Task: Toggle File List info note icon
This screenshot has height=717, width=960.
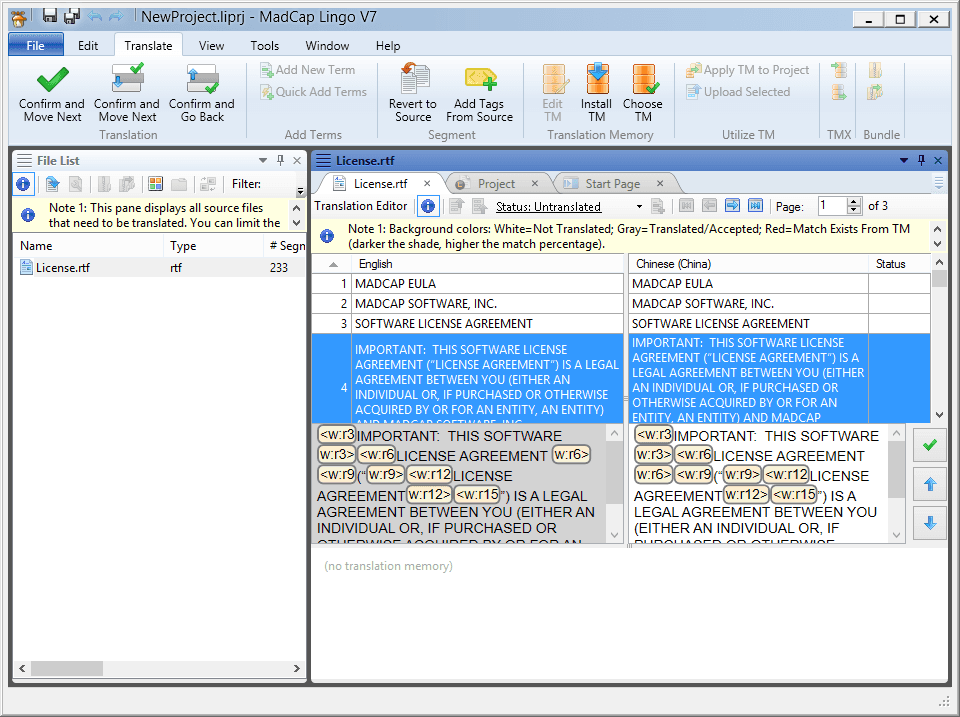Action: (23, 184)
